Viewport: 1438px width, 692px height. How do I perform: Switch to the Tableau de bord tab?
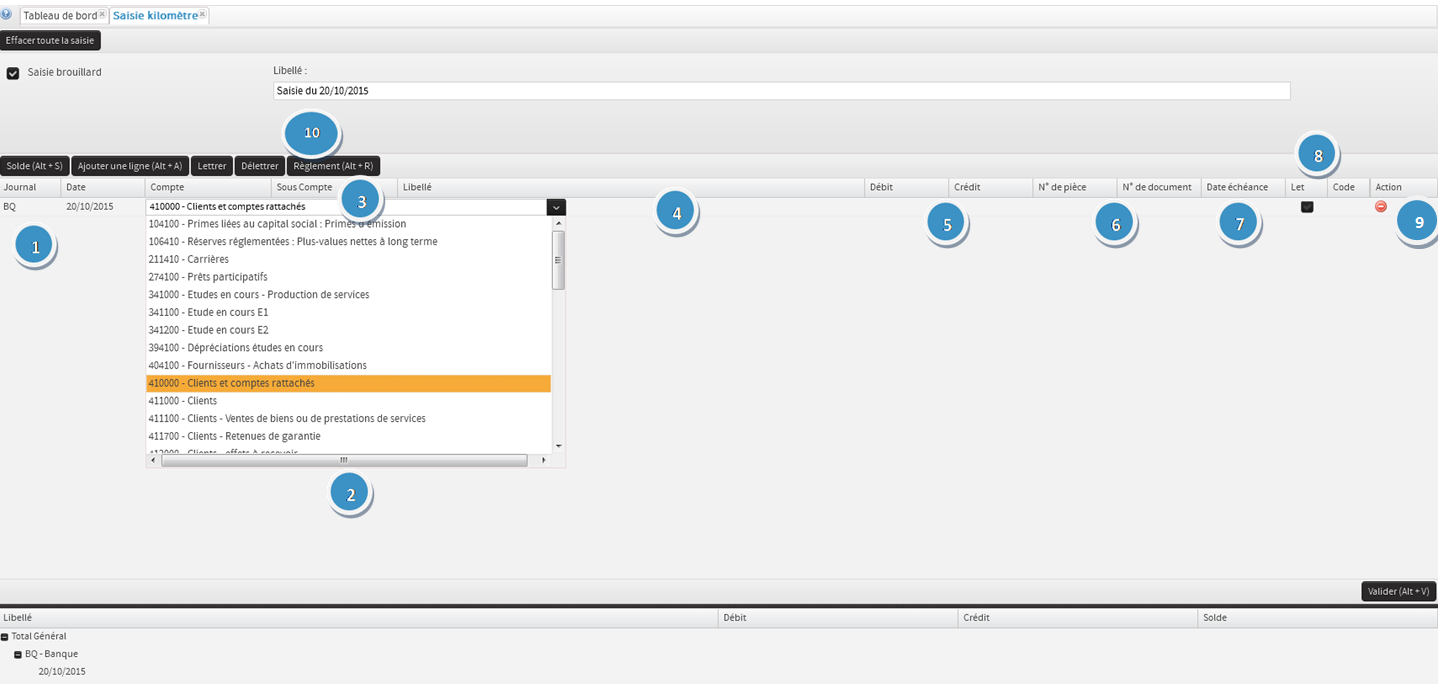(x=59, y=16)
